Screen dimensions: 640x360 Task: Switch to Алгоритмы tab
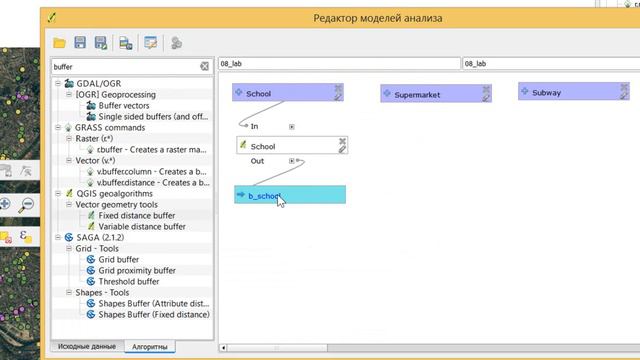[x=150, y=347]
